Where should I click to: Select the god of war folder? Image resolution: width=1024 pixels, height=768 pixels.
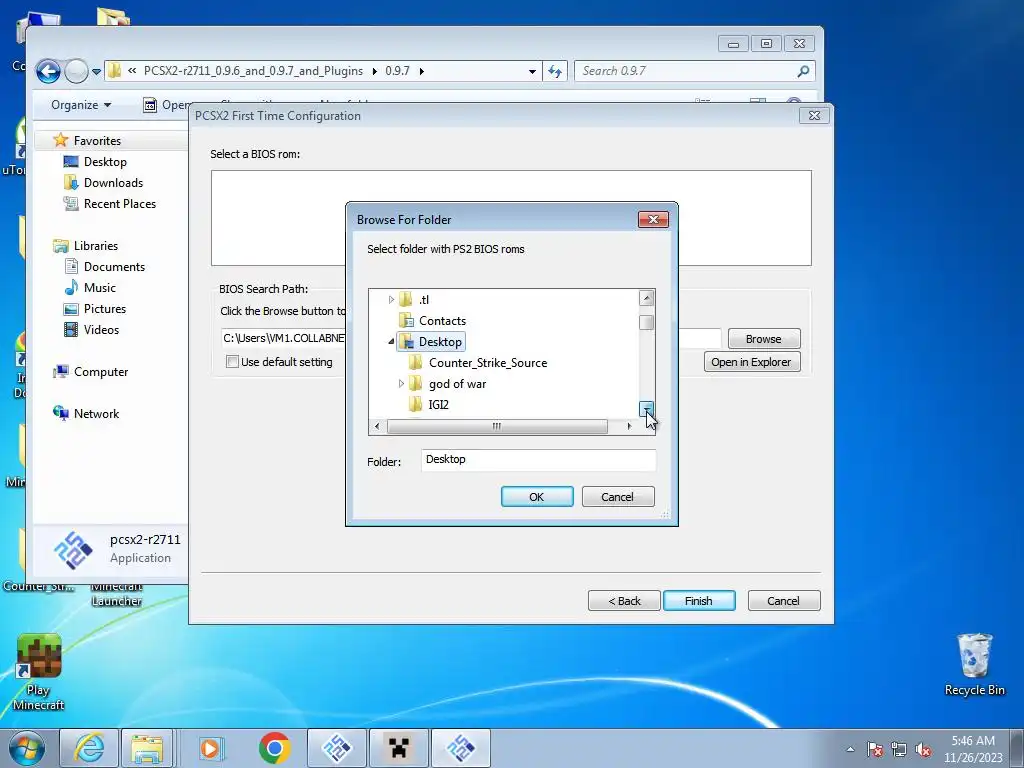(457, 384)
